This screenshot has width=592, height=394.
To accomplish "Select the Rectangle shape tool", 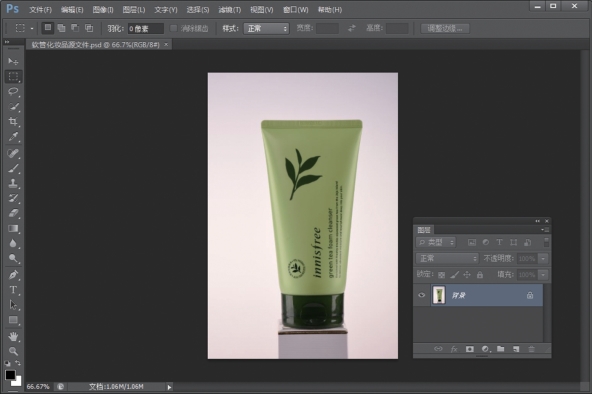I will [13, 320].
